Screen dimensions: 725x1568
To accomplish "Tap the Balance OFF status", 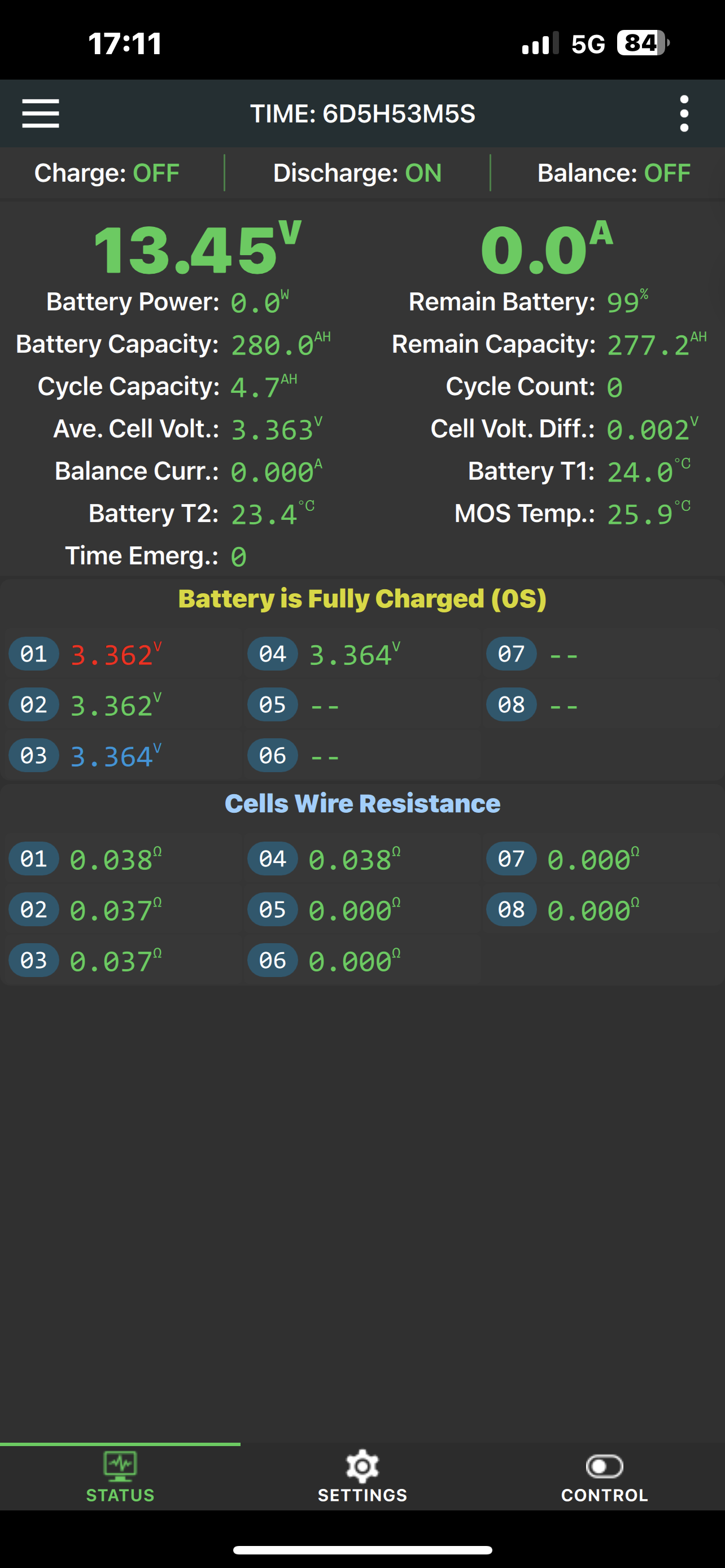I will point(614,173).
